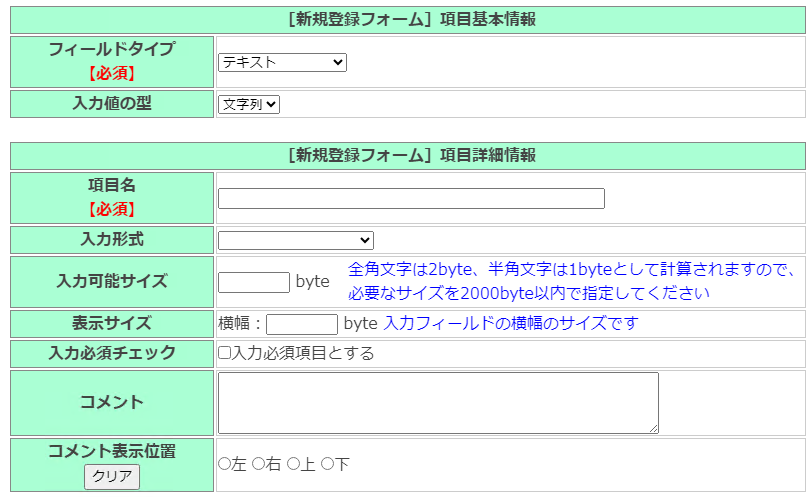This screenshot has height=497, width=812.
Task: Click the 表示サイズ 横幅 input box
Action: coord(301,324)
